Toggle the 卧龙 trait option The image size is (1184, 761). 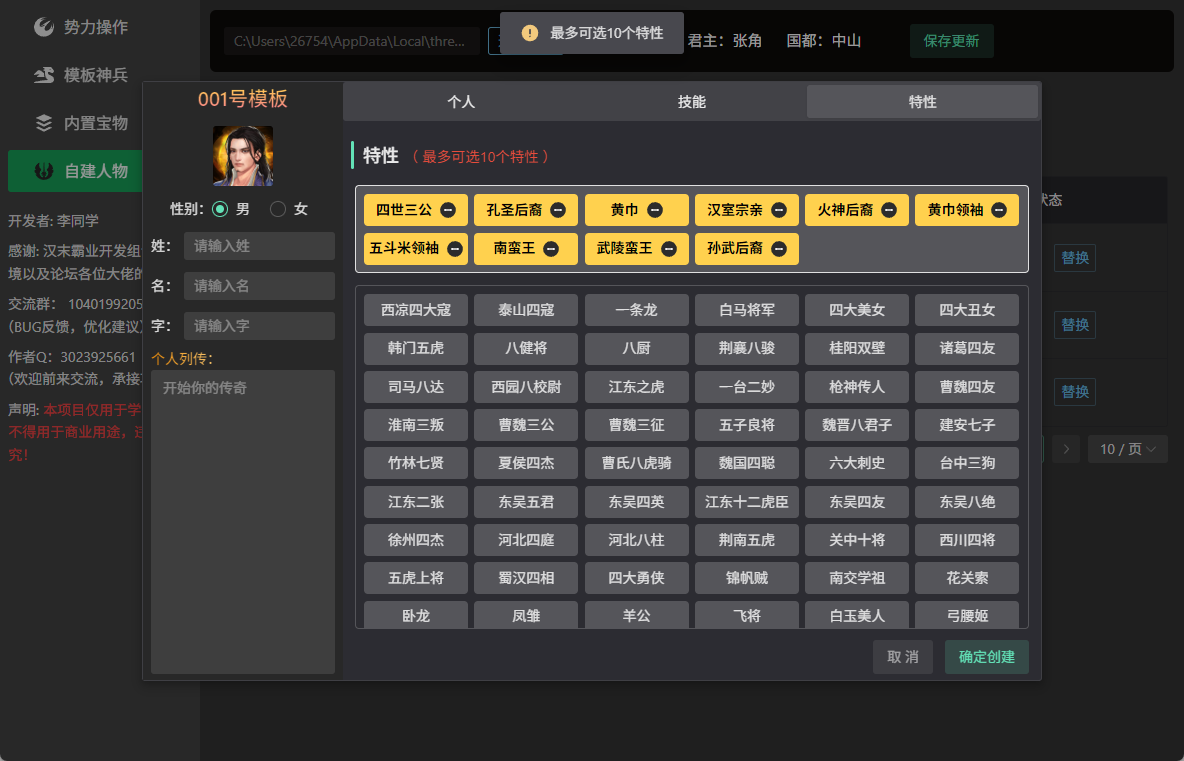coord(416,615)
